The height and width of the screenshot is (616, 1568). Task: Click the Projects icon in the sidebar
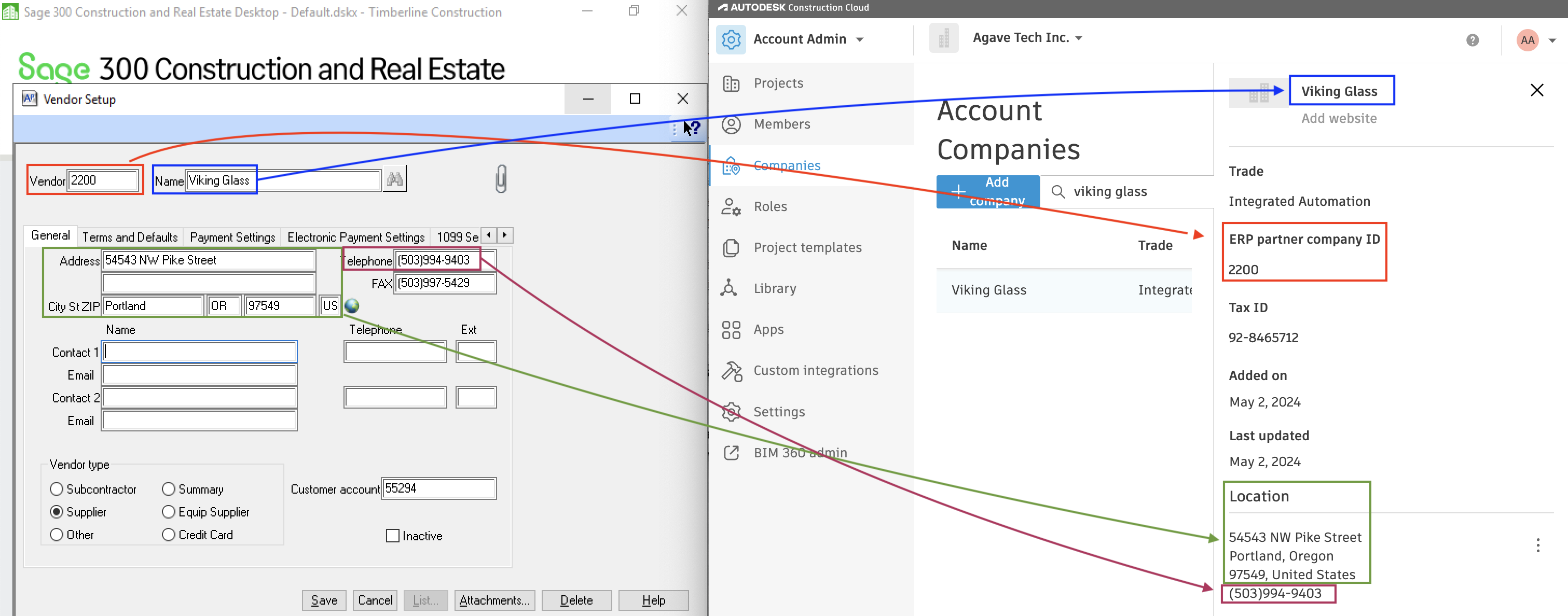point(731,83)
